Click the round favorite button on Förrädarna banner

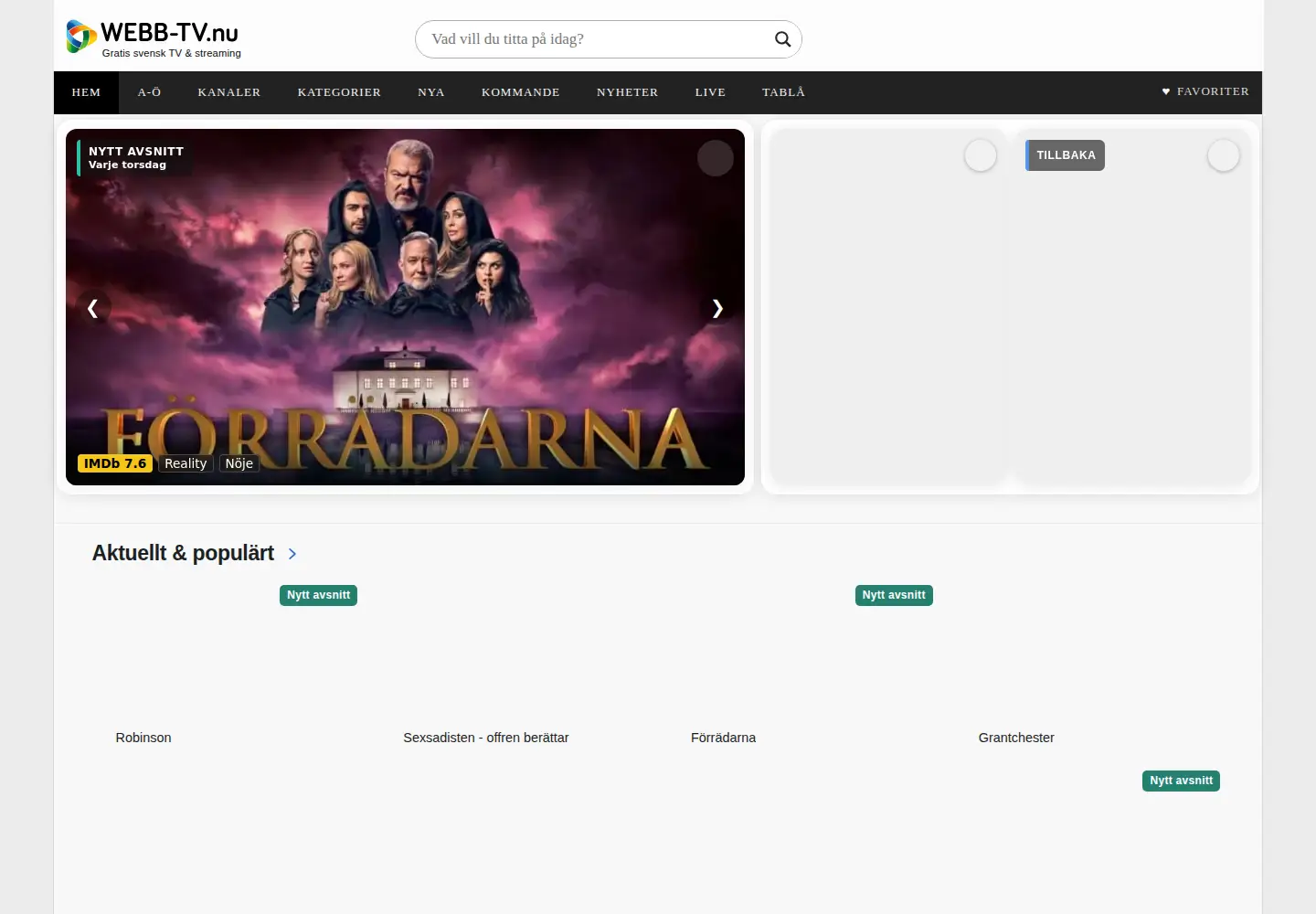tap(716, 158)
